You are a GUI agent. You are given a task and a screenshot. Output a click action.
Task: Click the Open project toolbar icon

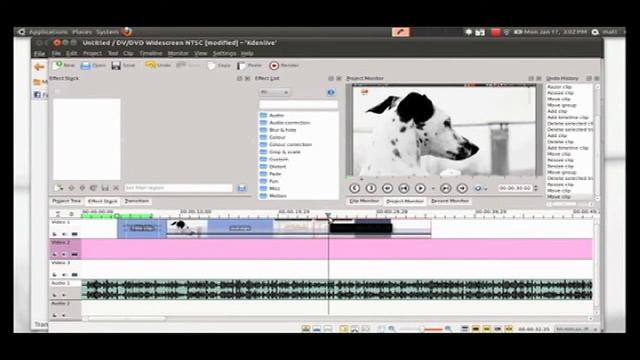click(x=85, y=65)
